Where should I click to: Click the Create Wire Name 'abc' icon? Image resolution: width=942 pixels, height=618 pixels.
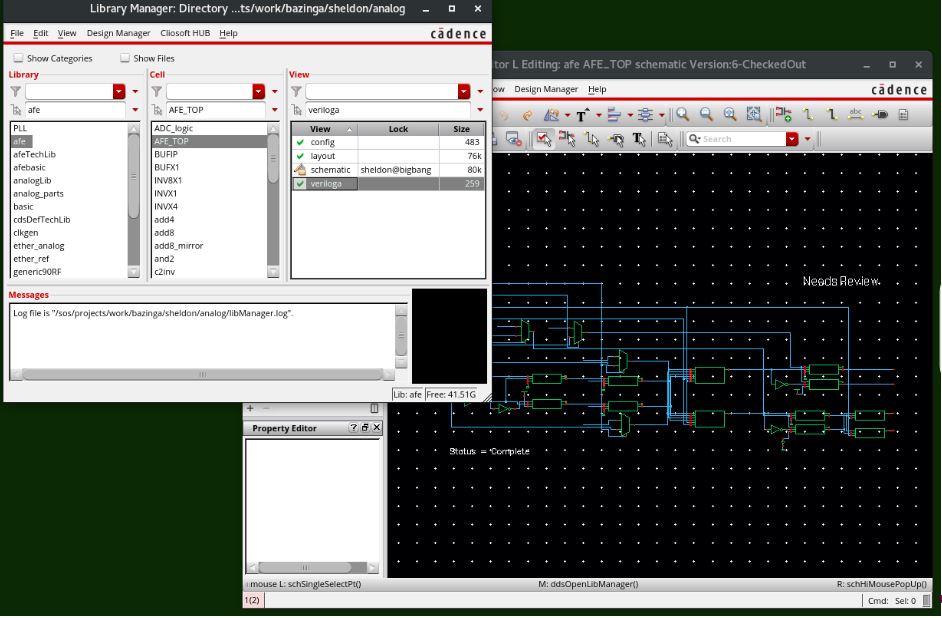tap(856, 115)
